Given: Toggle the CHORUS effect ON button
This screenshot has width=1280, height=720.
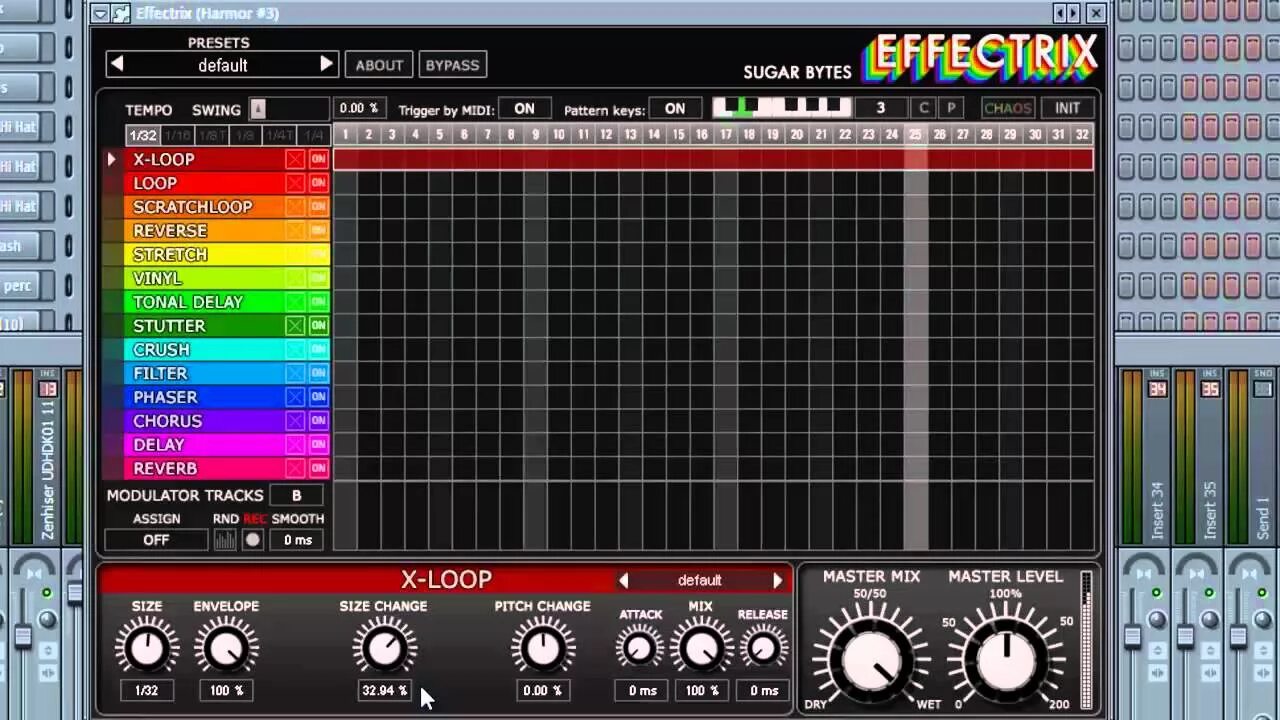Looking at the screenshot, I should [x=318, y=421].
